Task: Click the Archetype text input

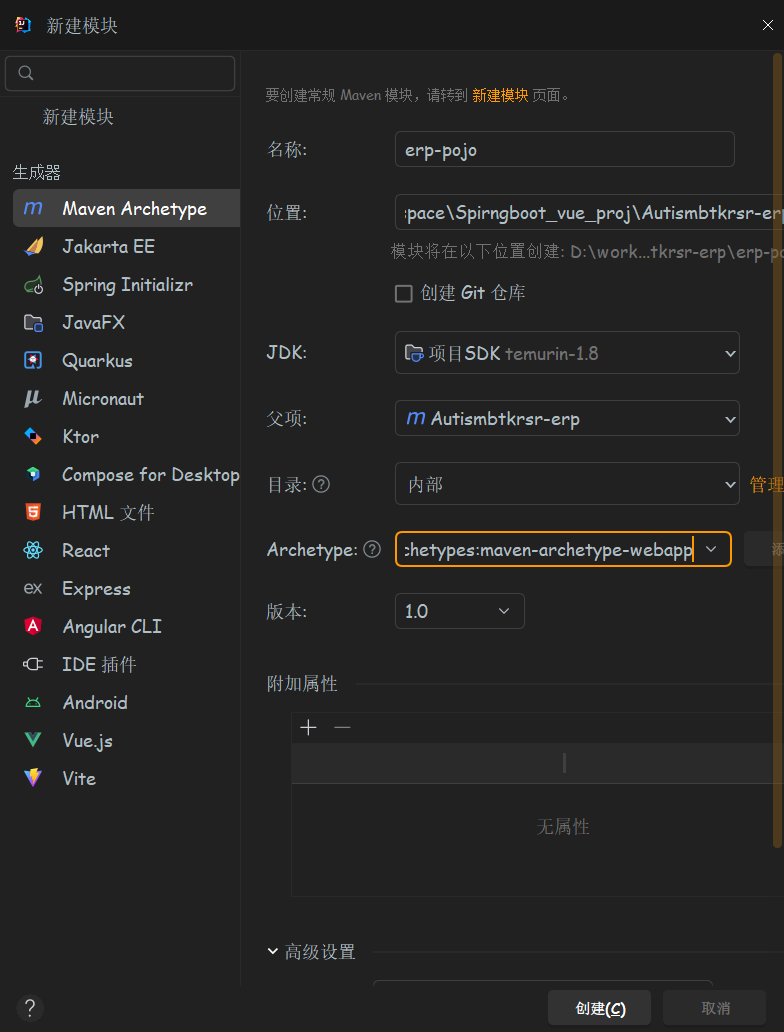Action: pyautogui.click(x=548, y=549)
